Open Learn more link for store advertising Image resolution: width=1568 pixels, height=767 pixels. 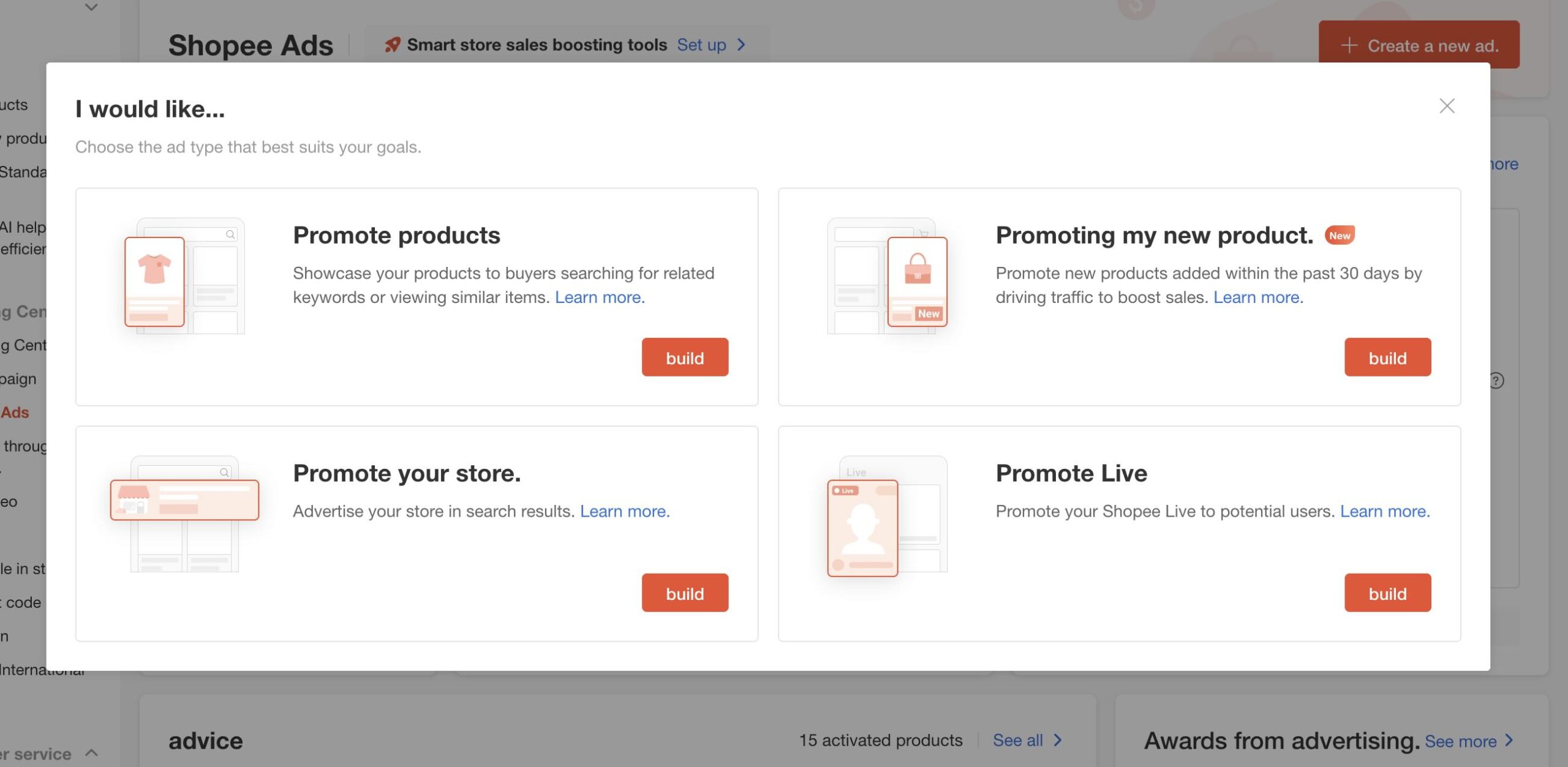coord(625,511)
